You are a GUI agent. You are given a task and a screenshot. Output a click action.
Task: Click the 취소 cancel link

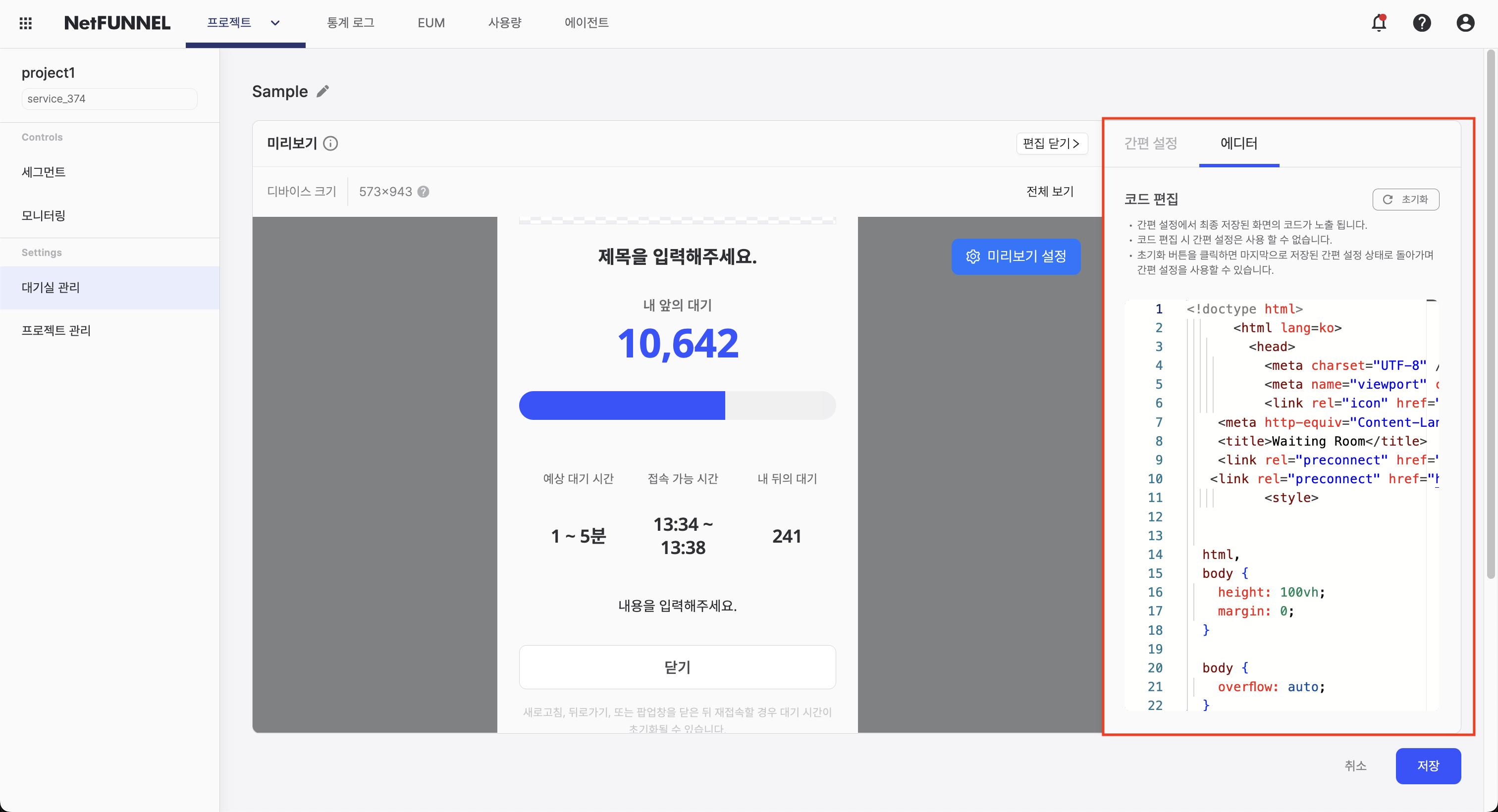pos(1355,765)
